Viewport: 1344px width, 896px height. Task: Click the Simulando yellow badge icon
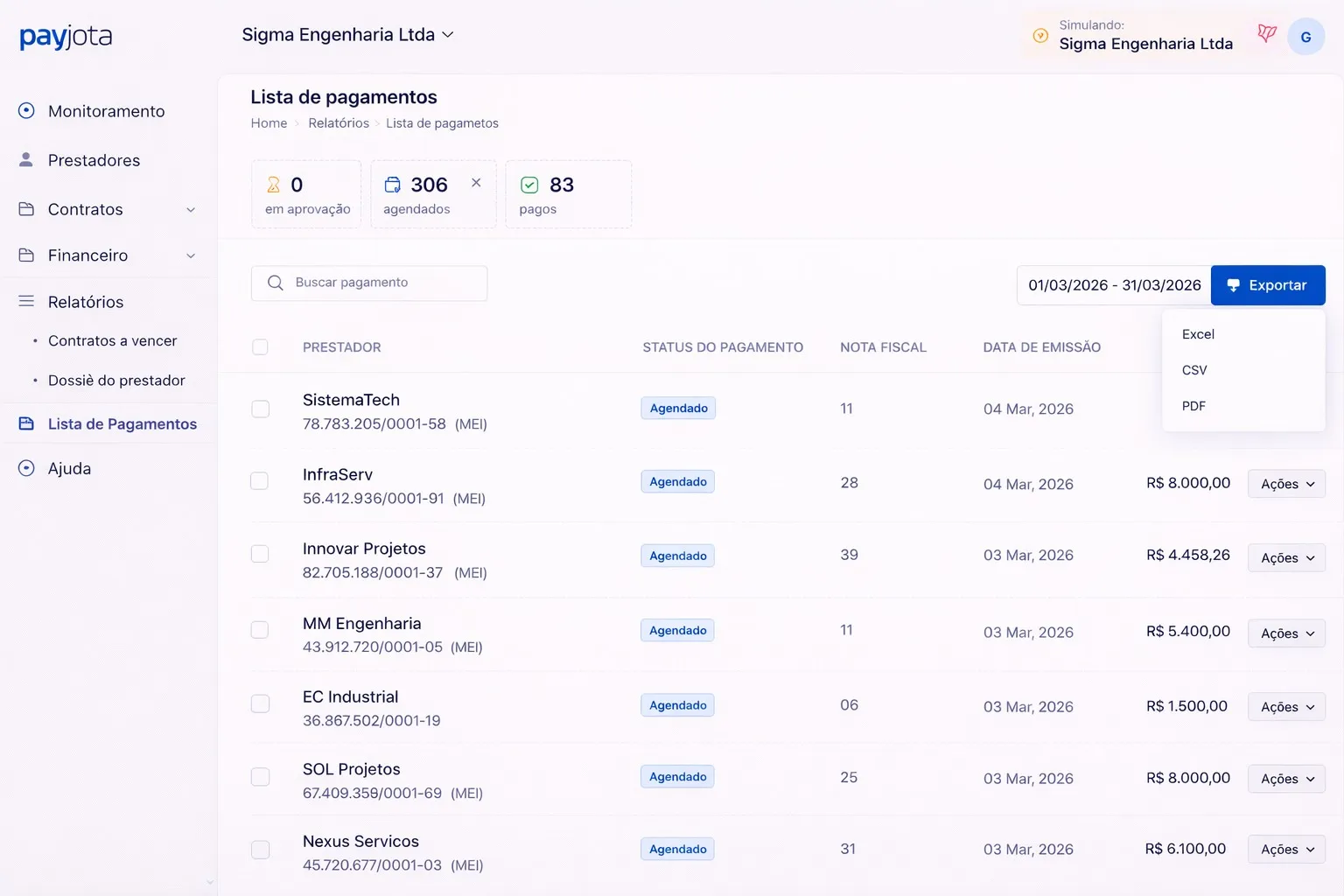tap(1040, 36)
